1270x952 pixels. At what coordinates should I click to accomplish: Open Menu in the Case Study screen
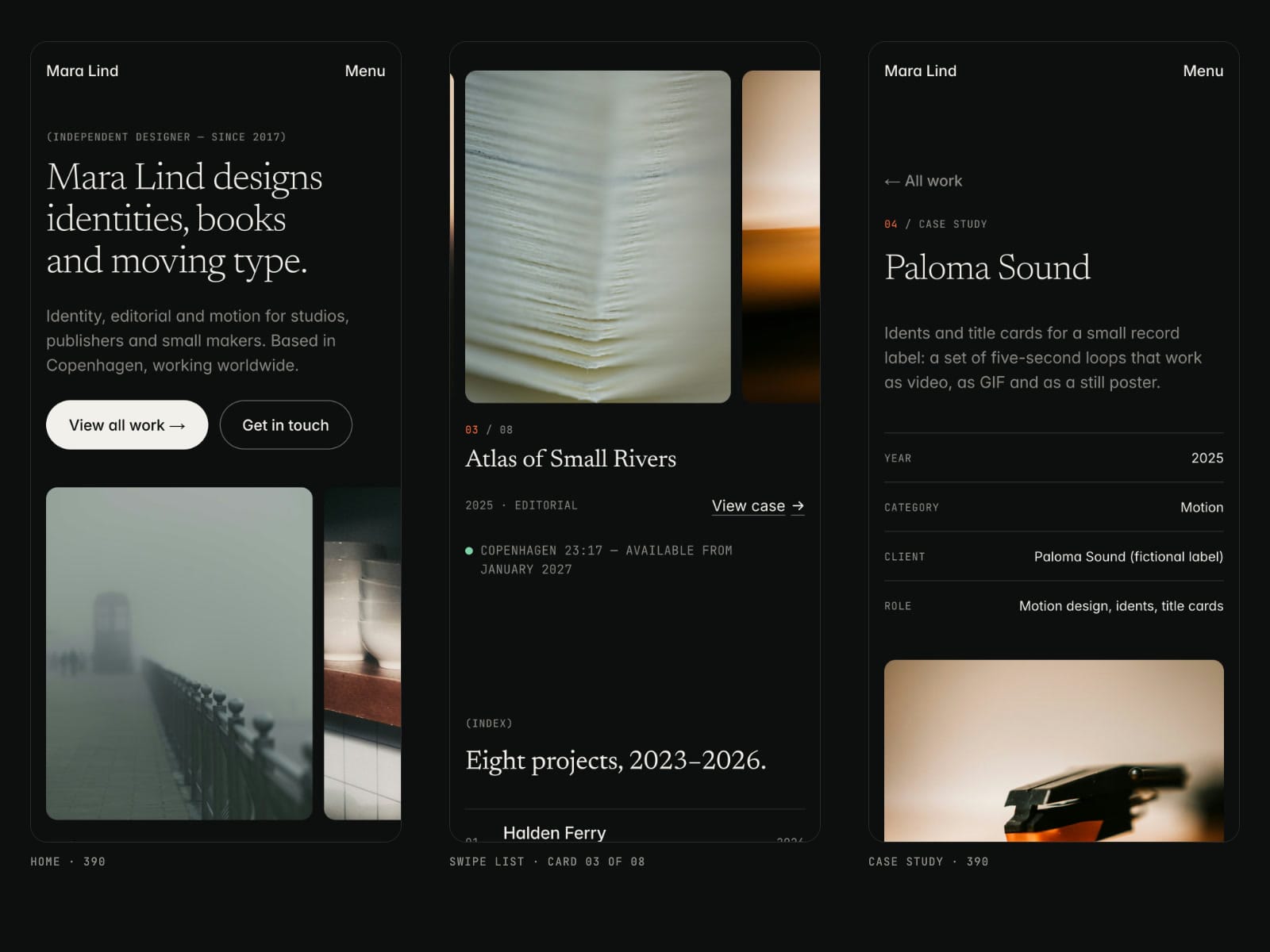(x=1203, y=71)
